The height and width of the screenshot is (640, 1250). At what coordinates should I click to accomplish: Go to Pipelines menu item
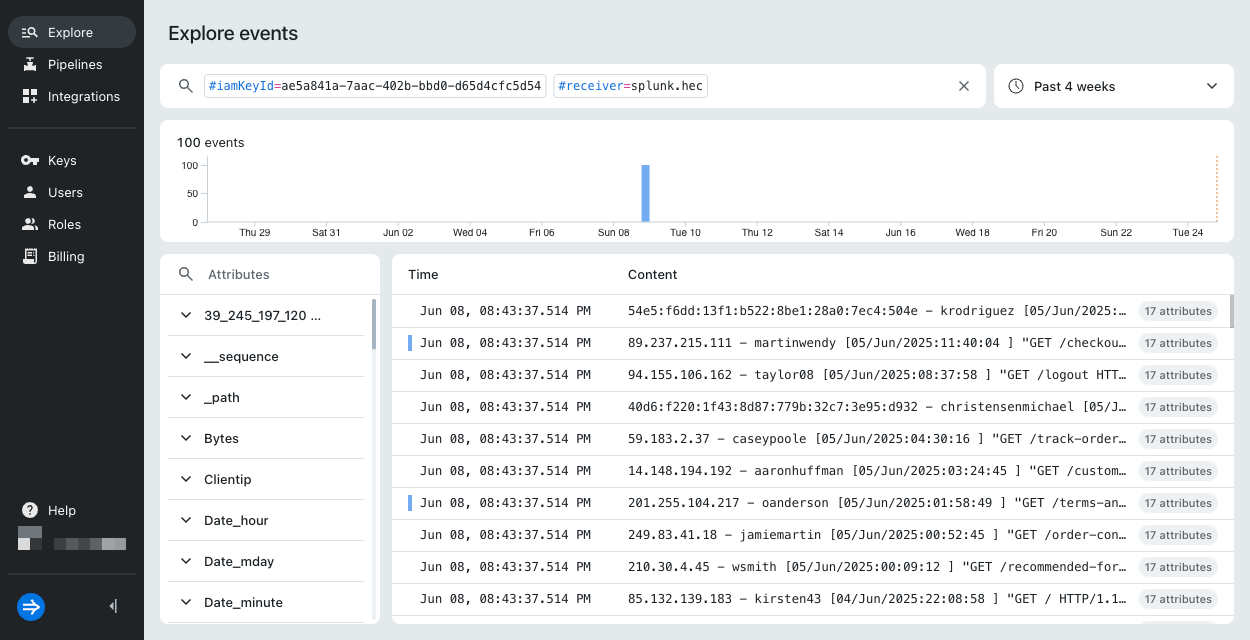tap(72, 64)
